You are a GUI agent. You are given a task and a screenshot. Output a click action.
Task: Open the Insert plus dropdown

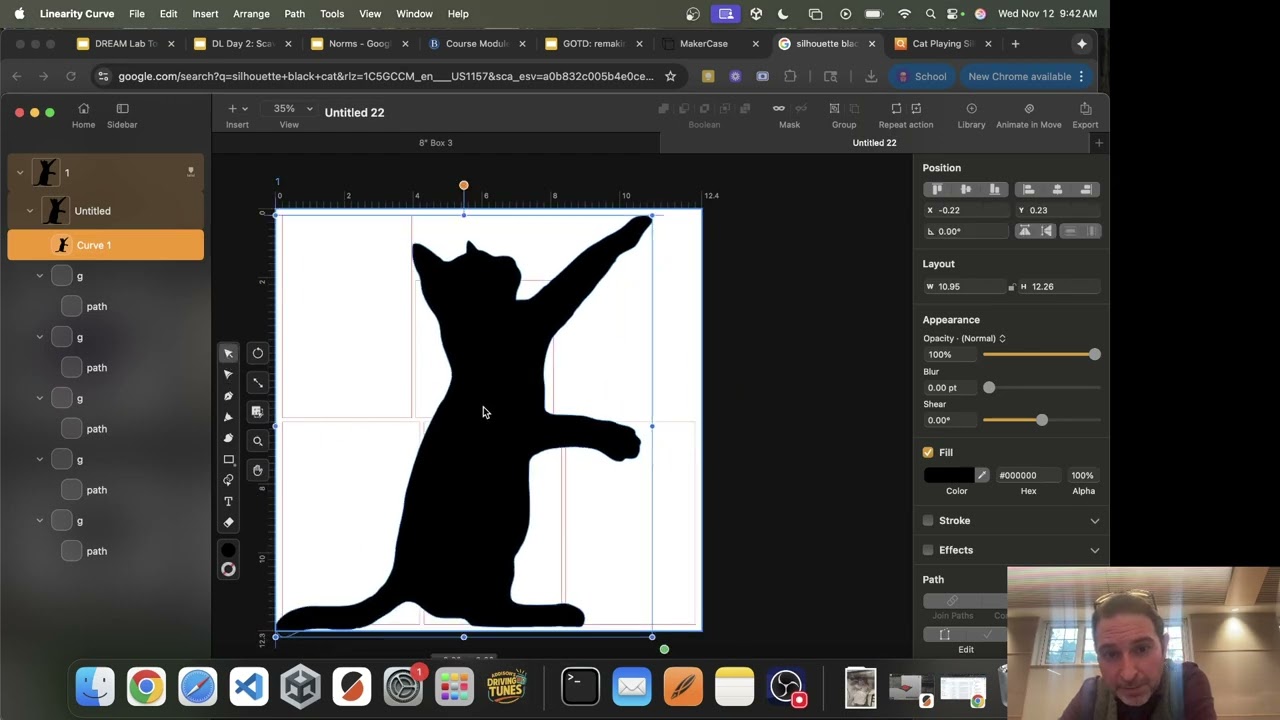[237, 108]
